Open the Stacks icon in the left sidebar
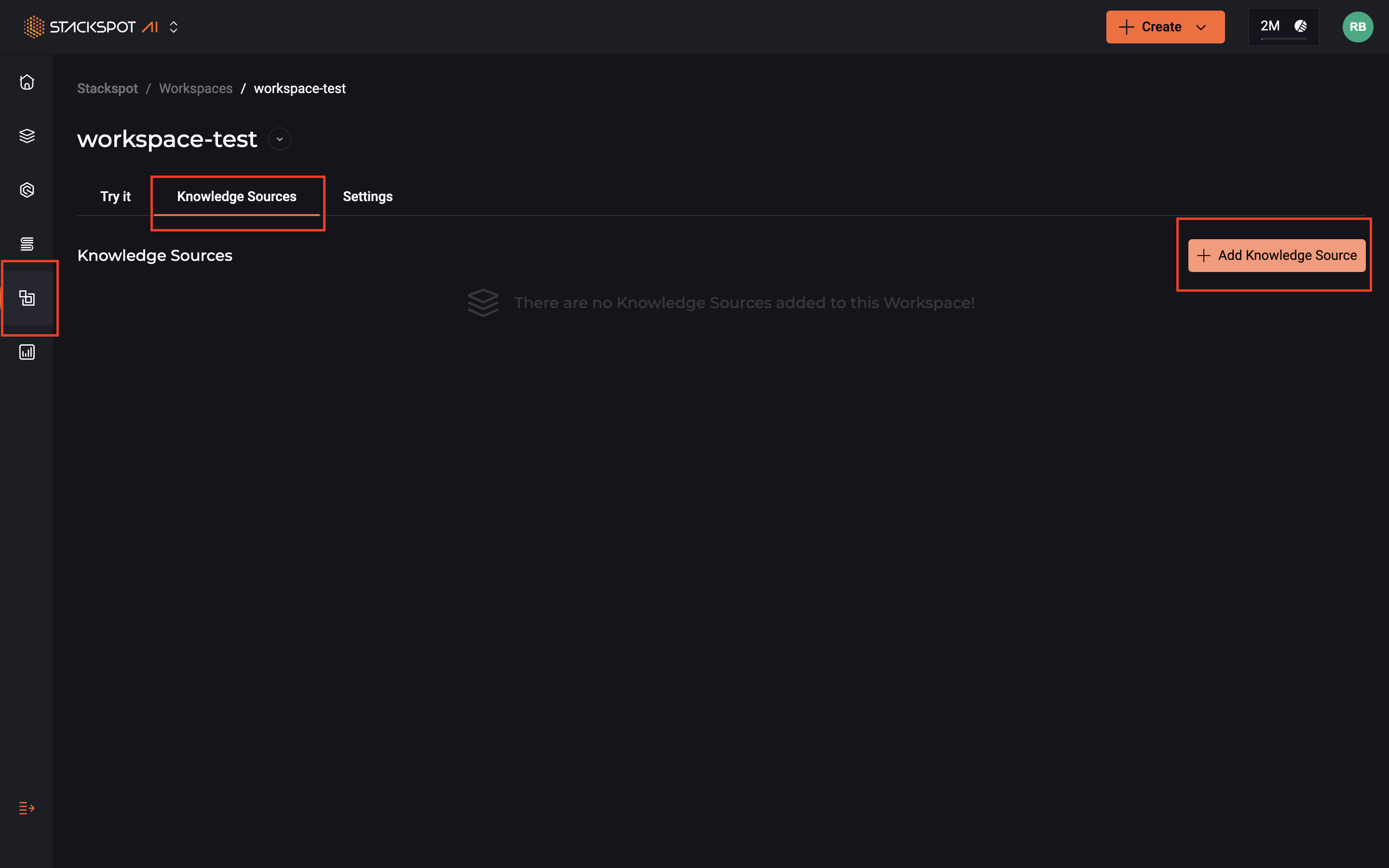The width and height of the screenshot is (1389, 868). coord(27,136)
